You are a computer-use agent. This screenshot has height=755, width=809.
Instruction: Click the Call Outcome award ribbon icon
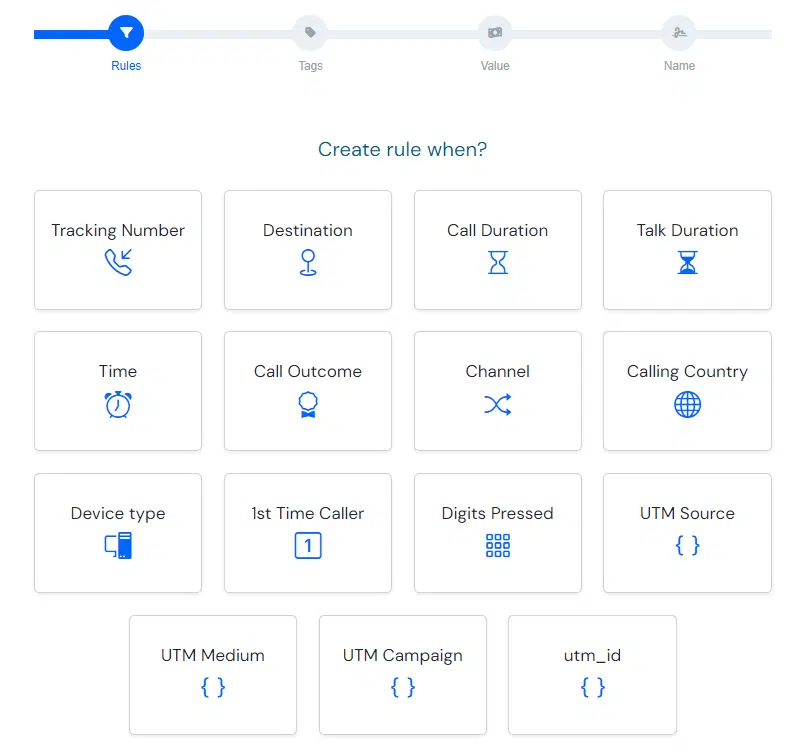(x=308, y=405)
